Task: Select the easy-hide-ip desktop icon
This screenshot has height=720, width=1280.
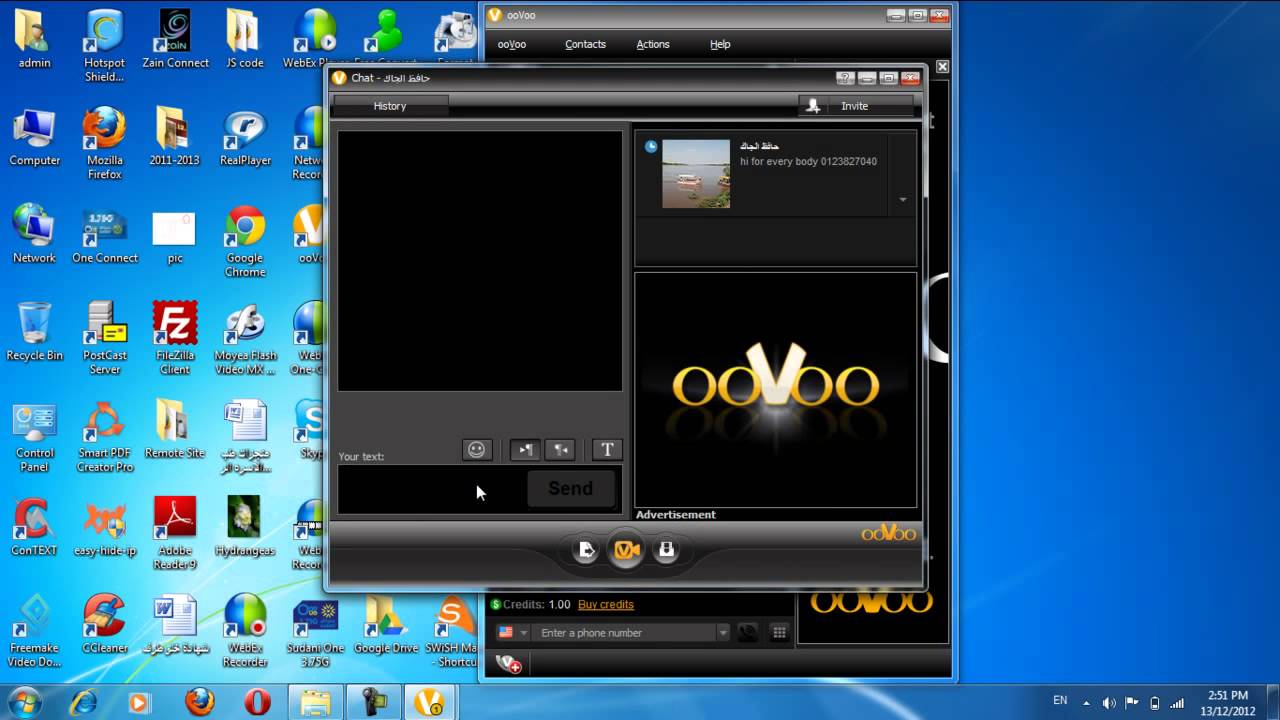Action: [x=104, y=528]
